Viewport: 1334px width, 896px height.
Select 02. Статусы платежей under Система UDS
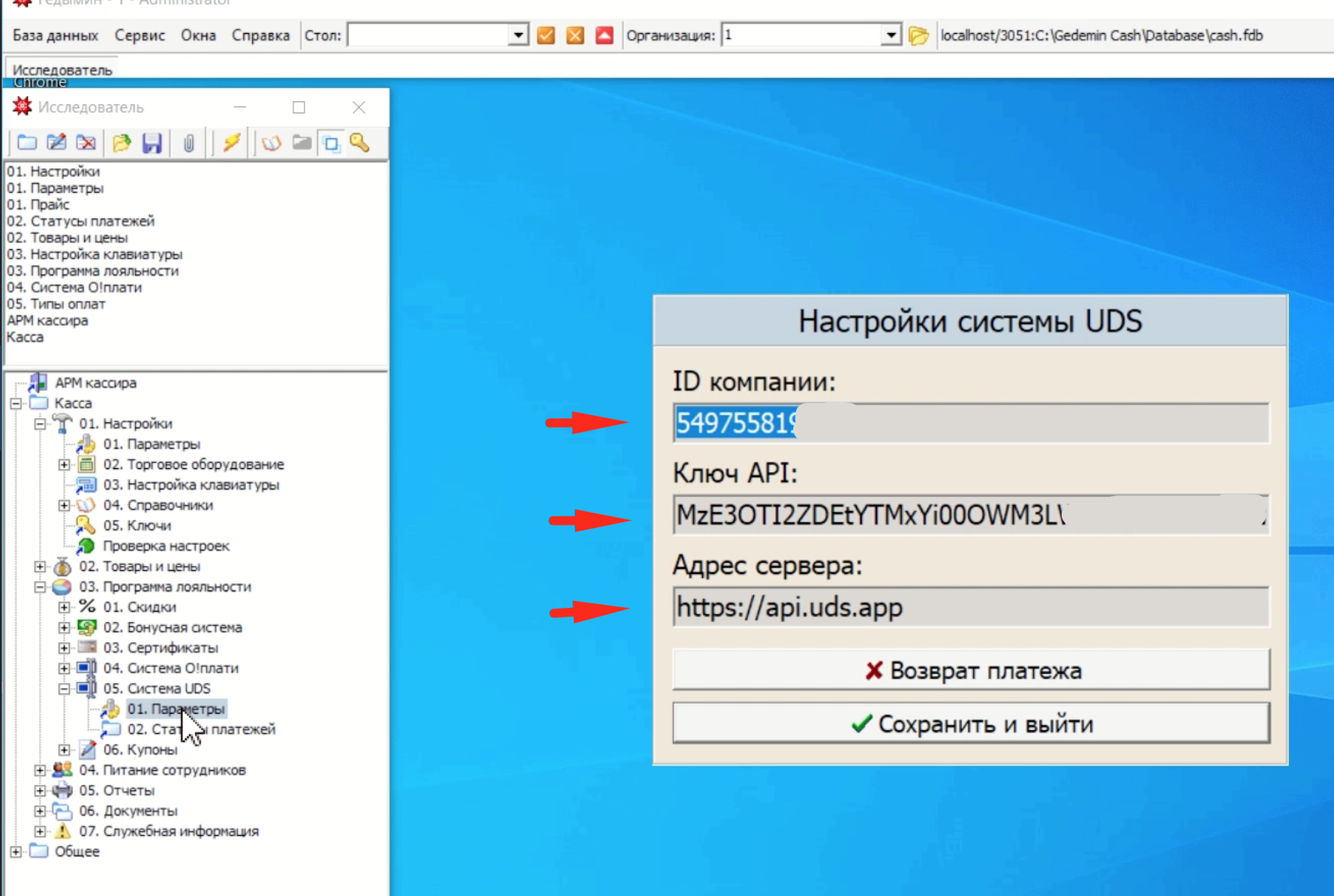point(201,729)
